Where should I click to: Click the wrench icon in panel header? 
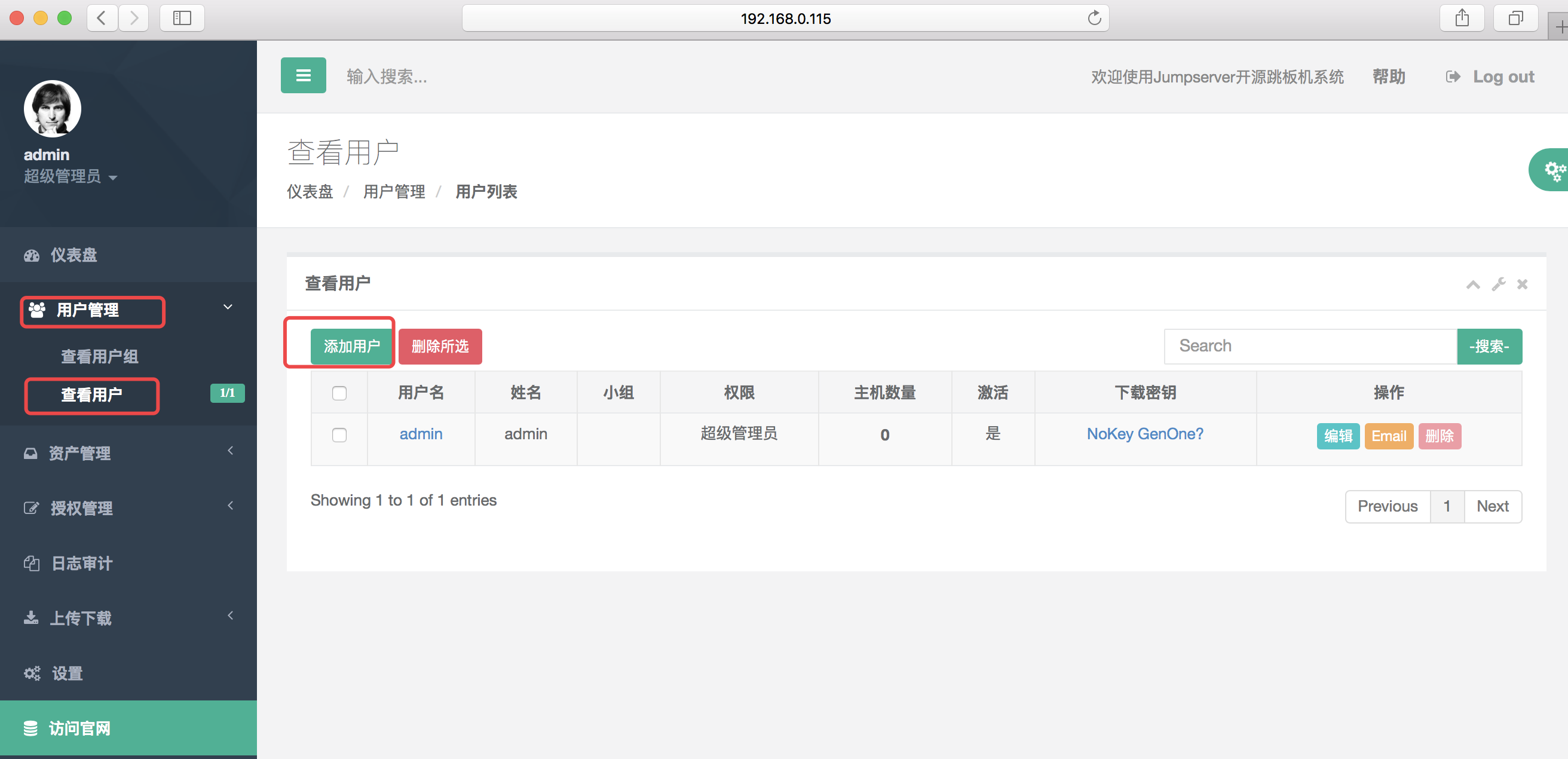[1498, 284]
